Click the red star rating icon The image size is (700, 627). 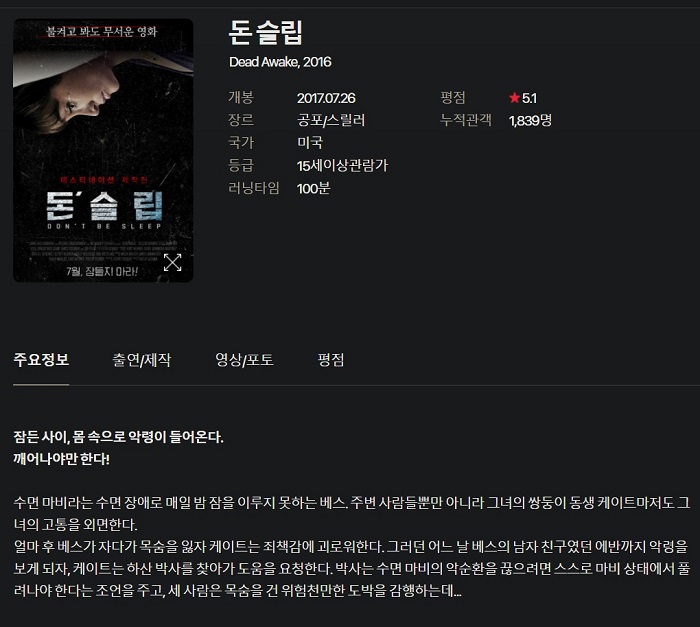[514, 97]
